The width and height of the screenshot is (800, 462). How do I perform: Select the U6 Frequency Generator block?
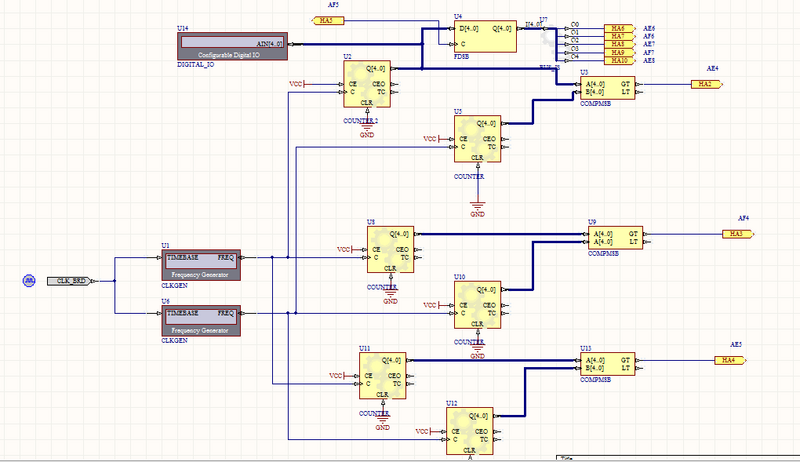202,320
